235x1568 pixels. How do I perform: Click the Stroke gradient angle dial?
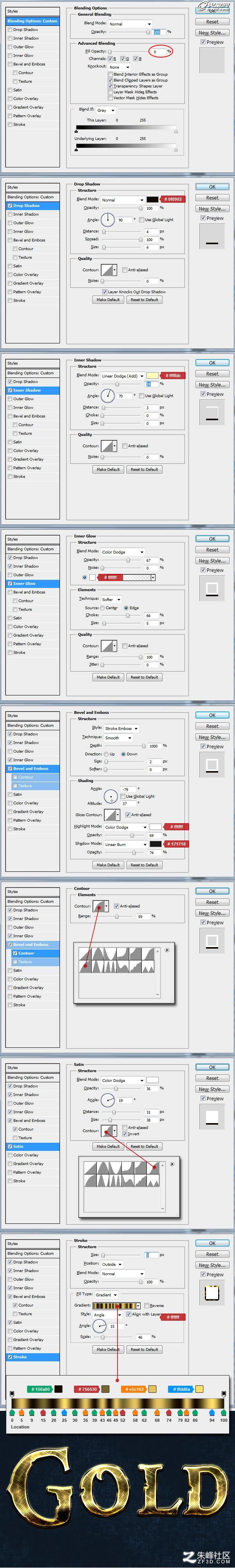point(99,1326)
